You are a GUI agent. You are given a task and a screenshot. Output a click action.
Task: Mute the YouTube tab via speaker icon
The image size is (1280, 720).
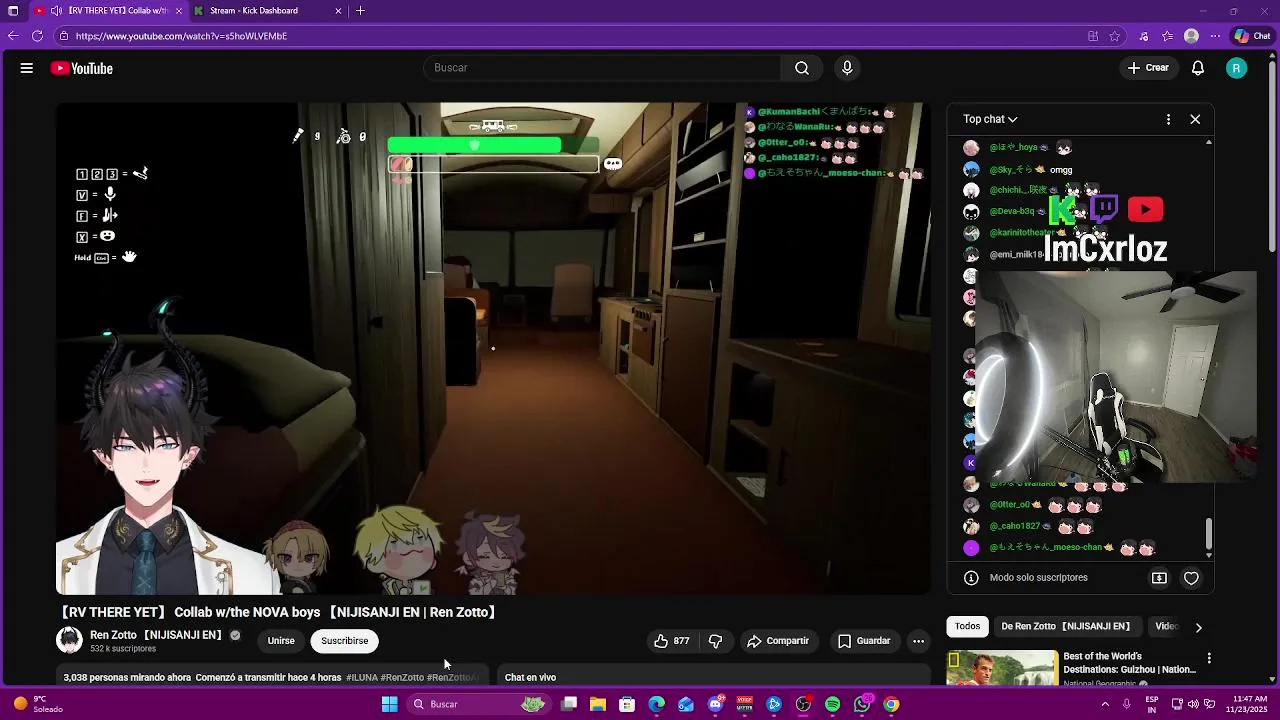56,11
